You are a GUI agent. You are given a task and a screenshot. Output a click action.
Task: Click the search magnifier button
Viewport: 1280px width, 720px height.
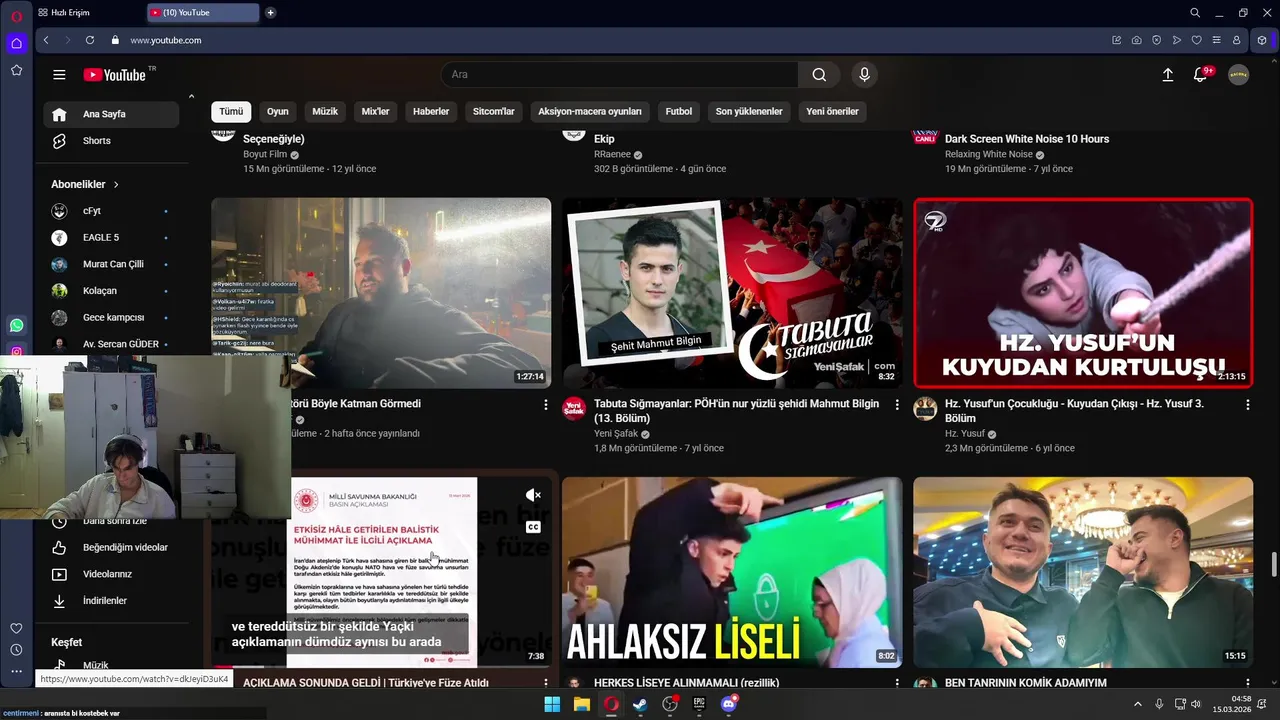(819, 75)
